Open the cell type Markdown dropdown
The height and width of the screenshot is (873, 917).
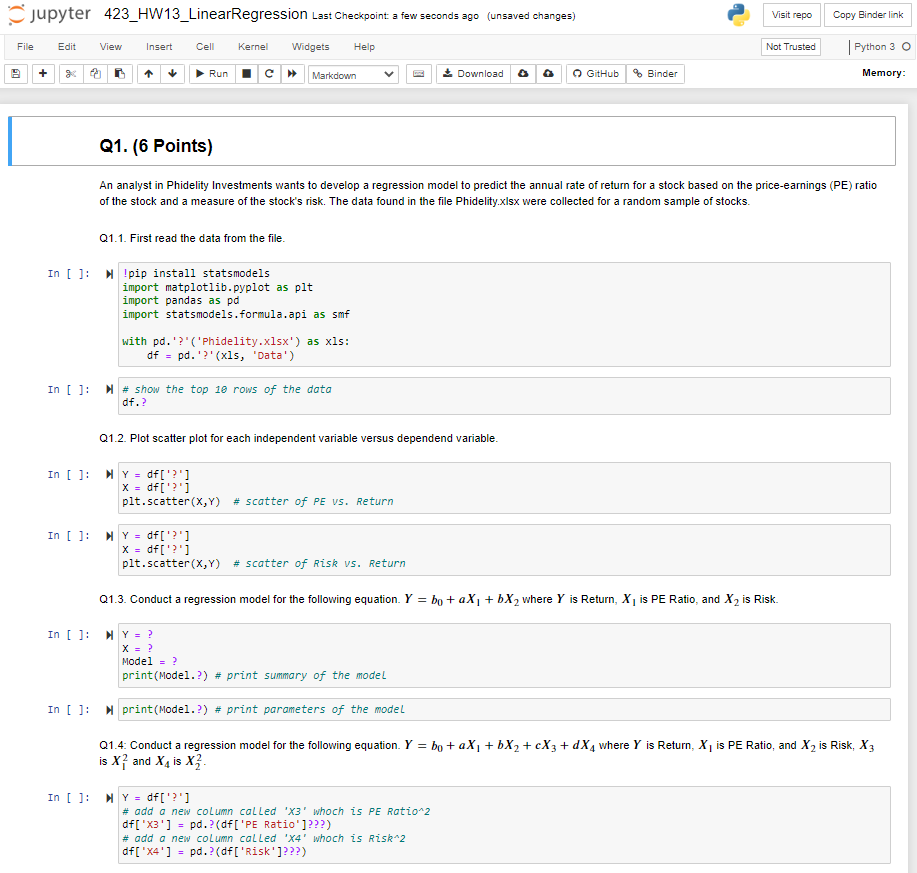[353, 75]
